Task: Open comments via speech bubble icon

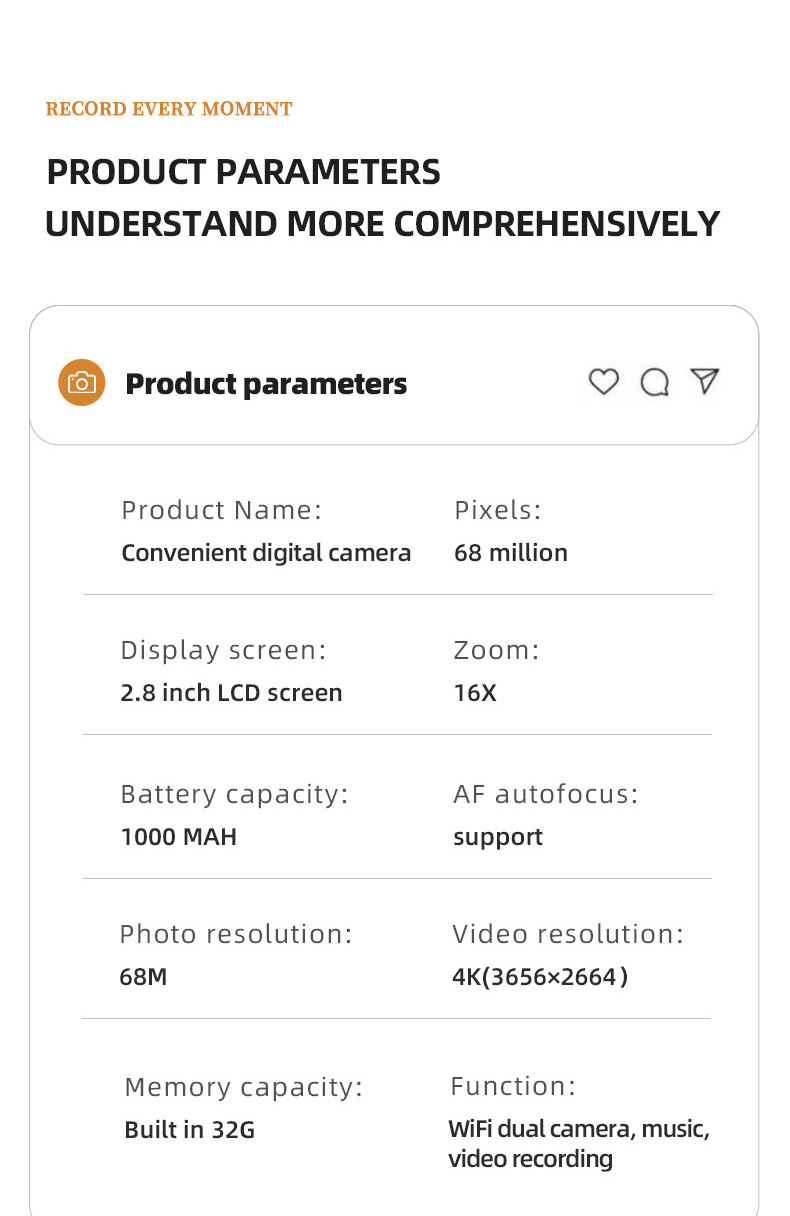Action: (654, 382)
